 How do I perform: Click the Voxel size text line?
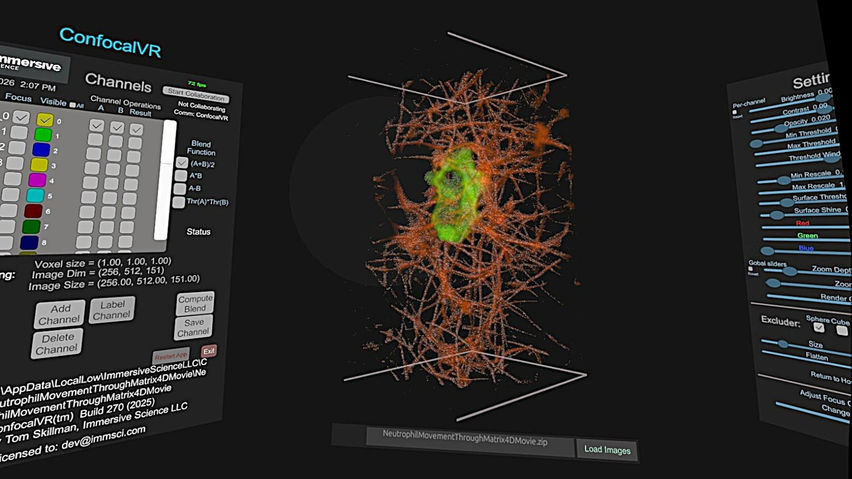[x=103, y=263]
